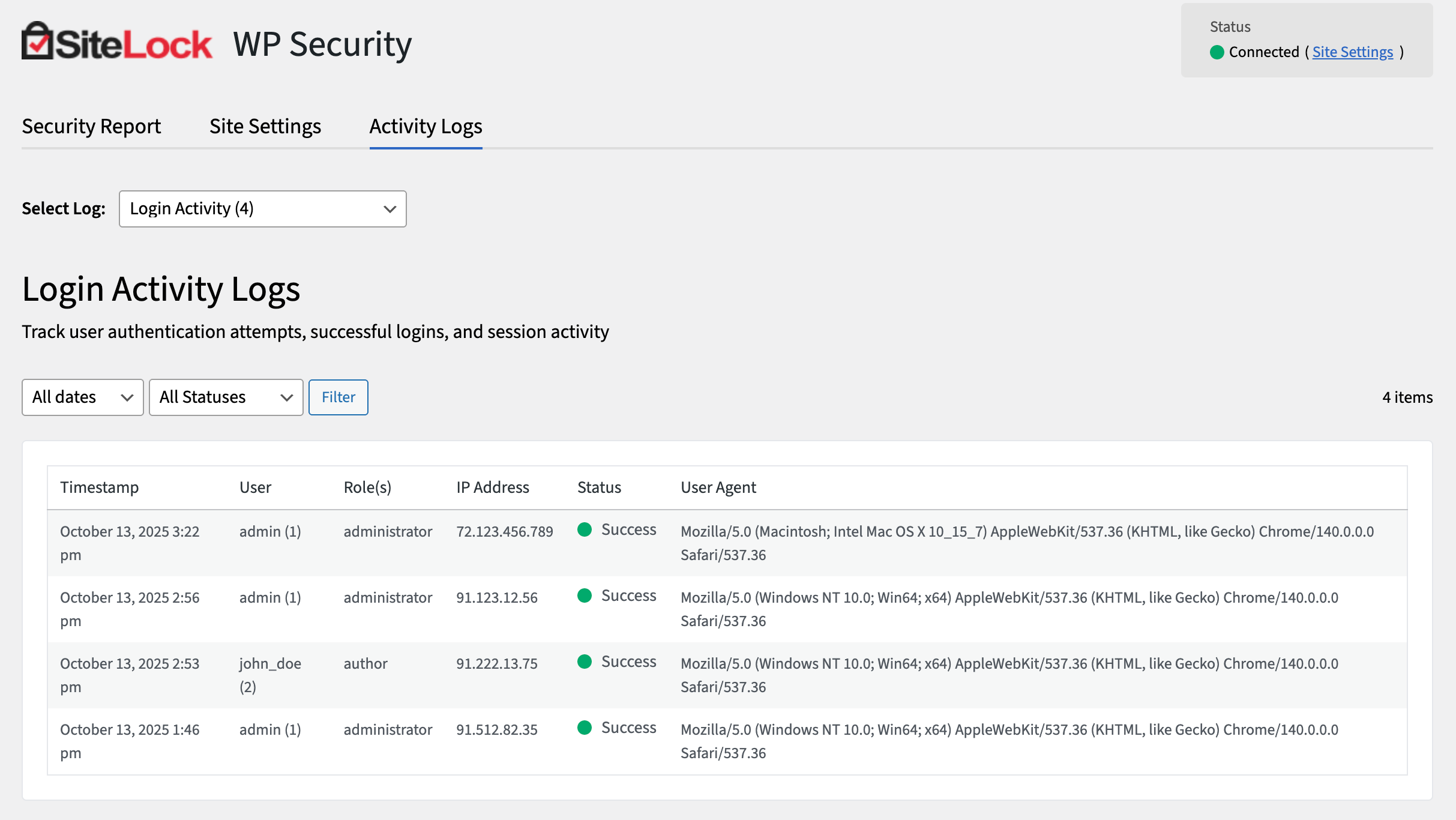Click the Success status dot on the 3:22 pm row
This screenshot has width=1456, height=820.
click(585, 529)
